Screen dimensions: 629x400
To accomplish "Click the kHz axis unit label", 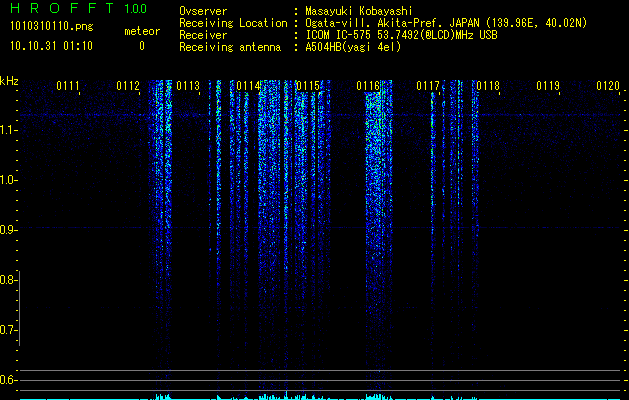I will tap(9, 81).
